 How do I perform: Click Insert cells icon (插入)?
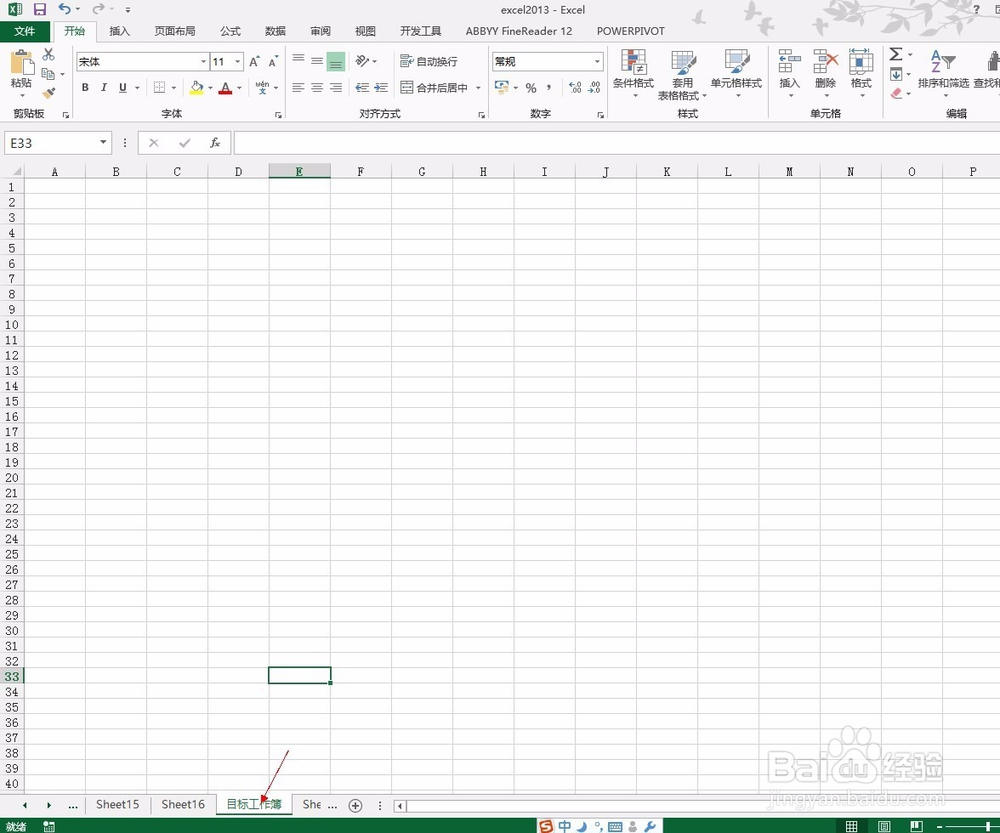pyautogui.click(x=790, y=73)
